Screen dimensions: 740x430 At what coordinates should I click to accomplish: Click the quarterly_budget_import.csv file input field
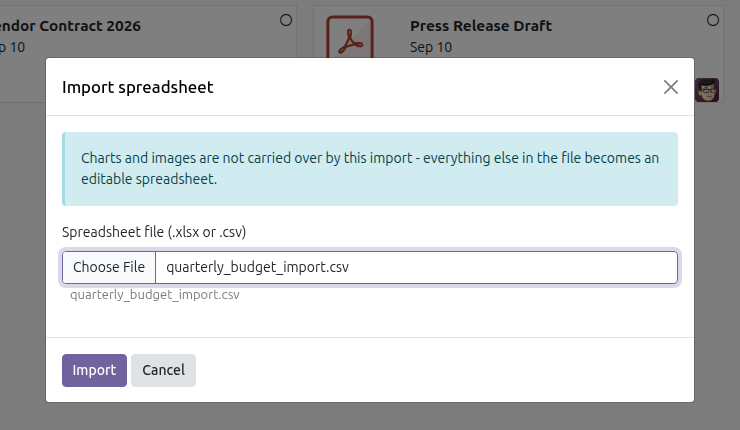pyautogui.click(x=370, y=268)
